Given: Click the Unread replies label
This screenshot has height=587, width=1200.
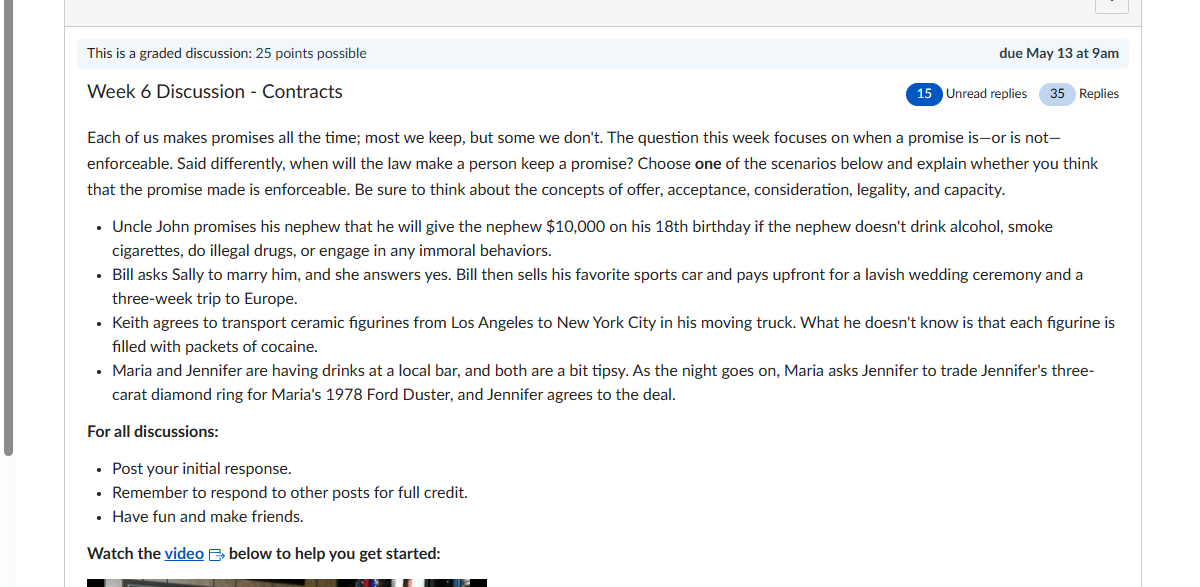Looking at the screenshot, I should [986, 94].
